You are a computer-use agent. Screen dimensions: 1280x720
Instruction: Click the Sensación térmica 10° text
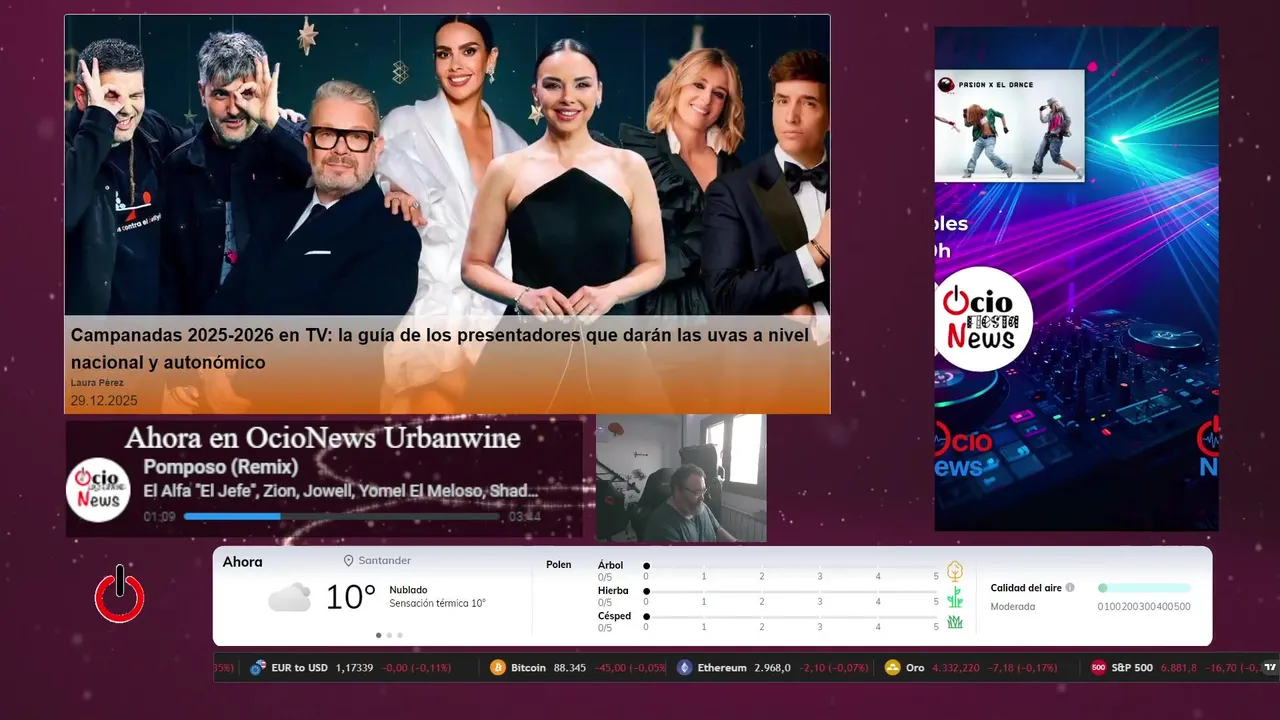pyautogui.click(x=437, y=603)
